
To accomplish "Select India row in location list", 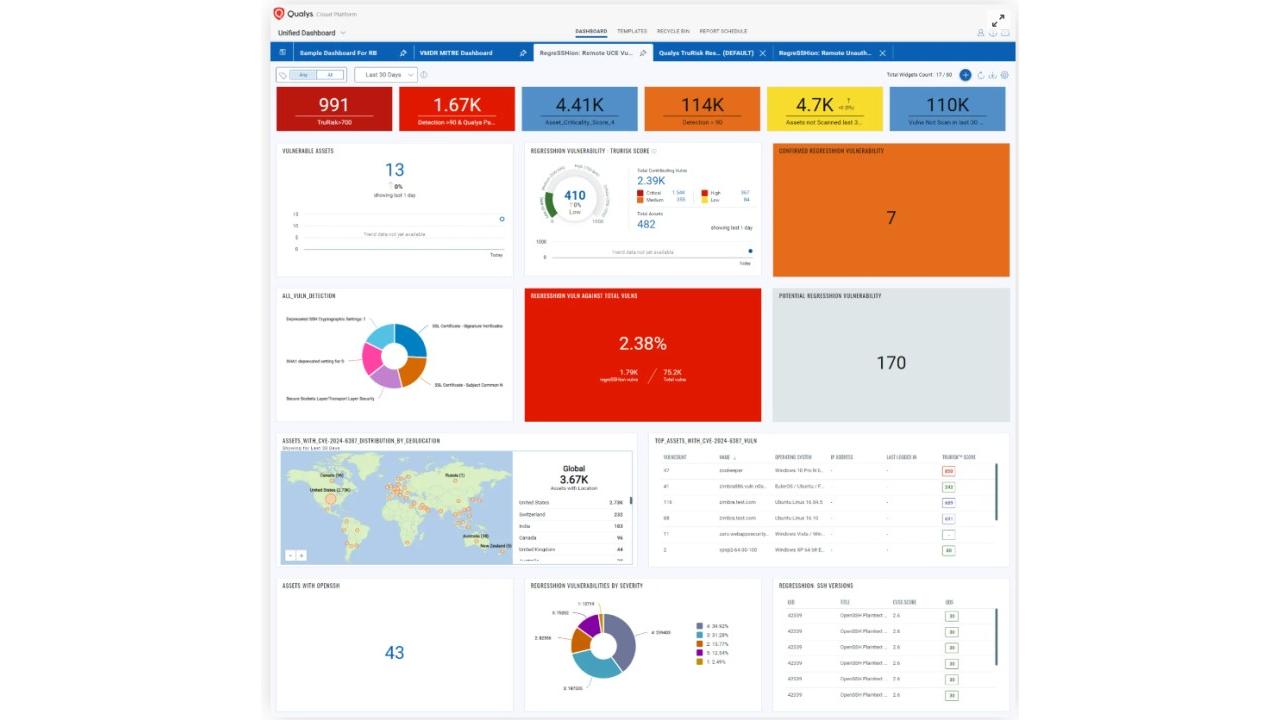I will click(x=572, y=526).
